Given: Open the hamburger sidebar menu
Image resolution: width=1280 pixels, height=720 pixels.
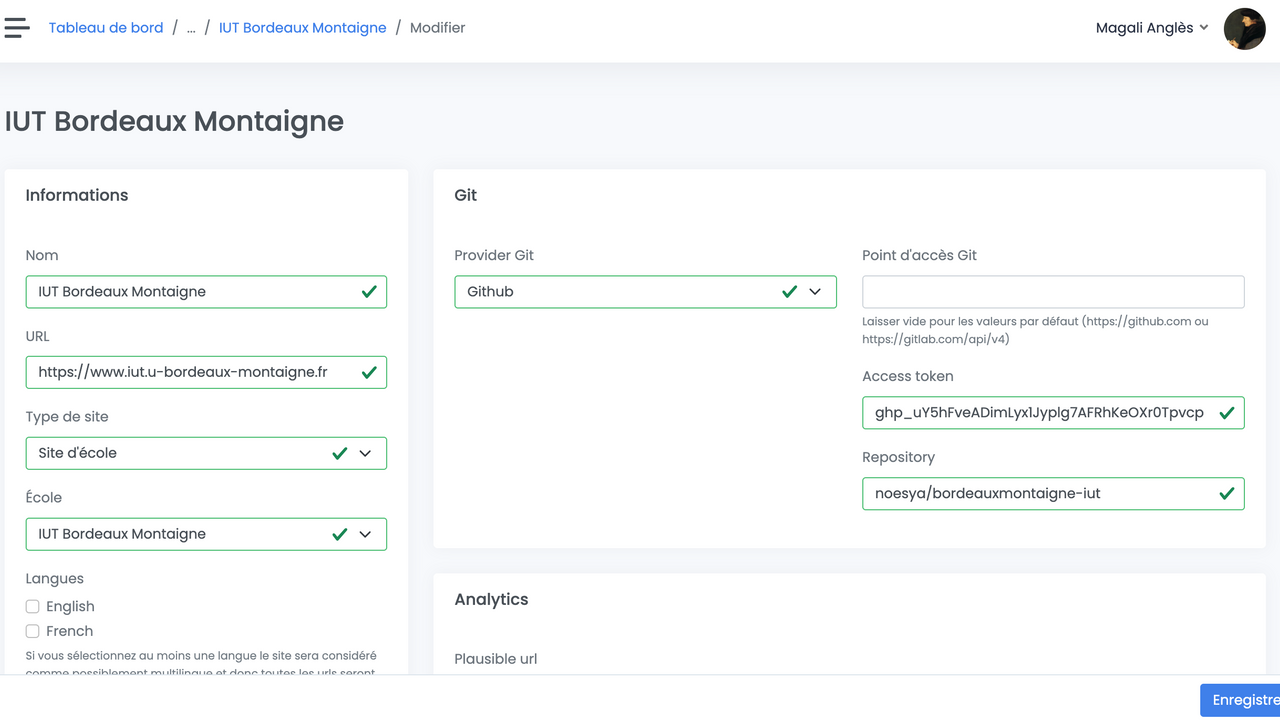Looking at the screenshot, I should (17, 28).
